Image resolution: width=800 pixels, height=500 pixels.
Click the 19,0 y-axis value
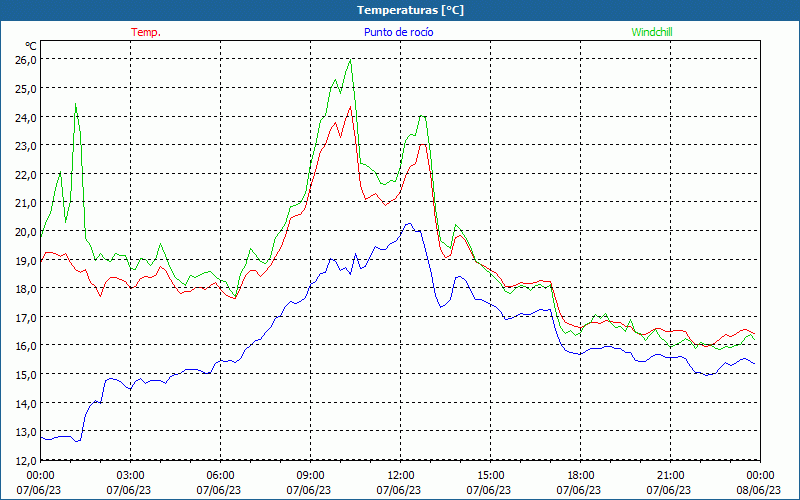[x=26, y=260]
